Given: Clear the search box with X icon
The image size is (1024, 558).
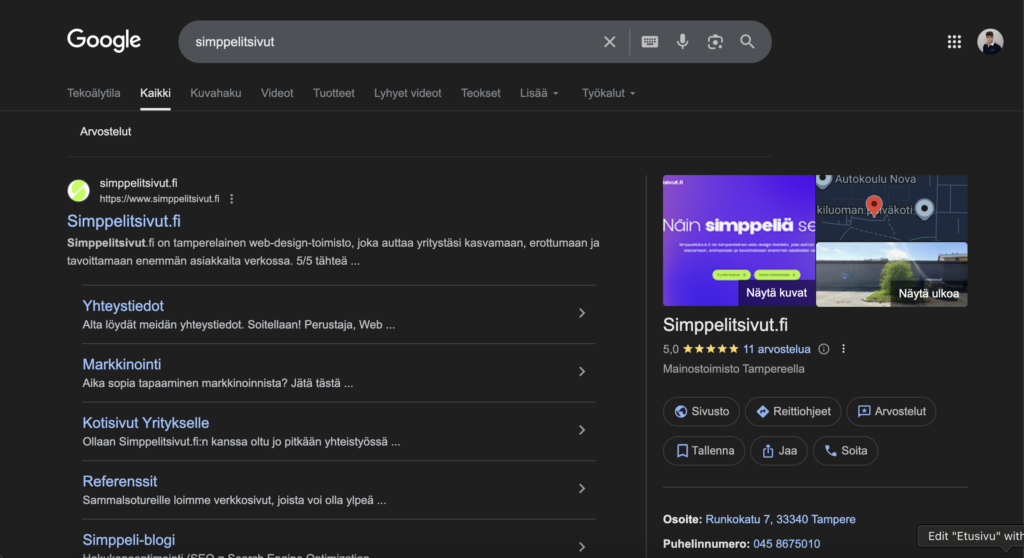Looking at the screenshot, I should click(609, 42).
